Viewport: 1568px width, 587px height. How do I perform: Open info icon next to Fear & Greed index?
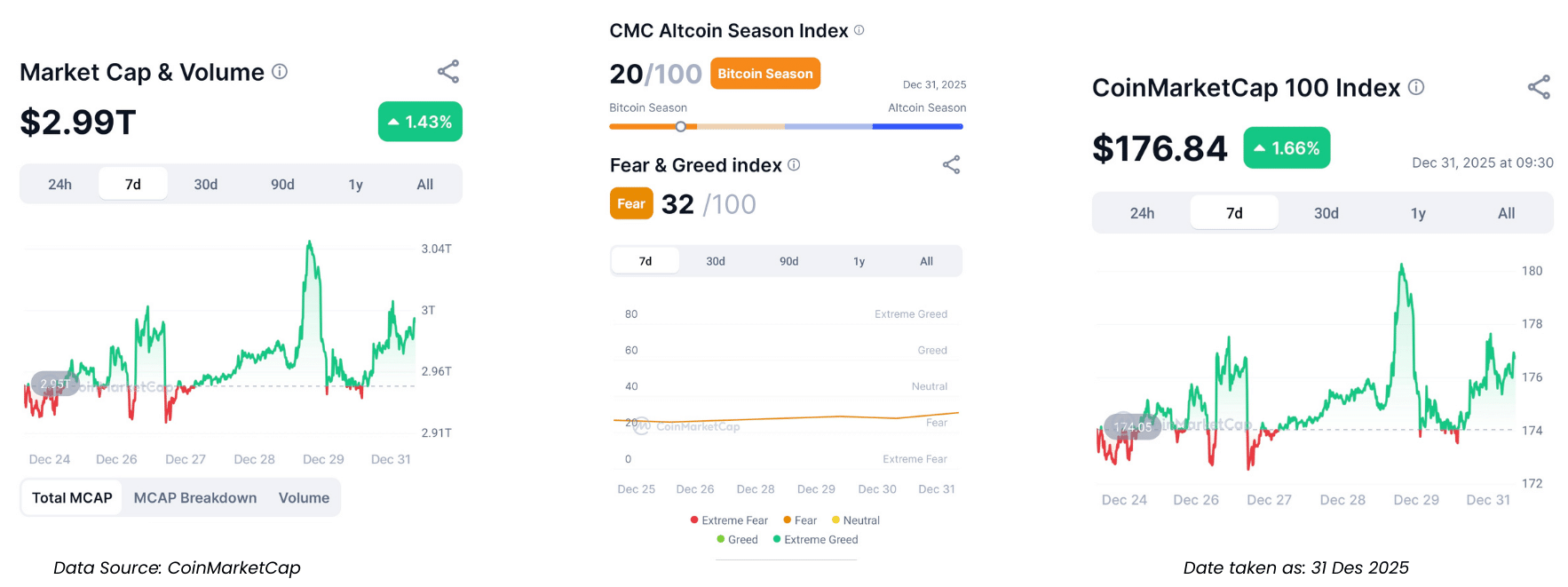pyautogui.click(x=794, y=165)
